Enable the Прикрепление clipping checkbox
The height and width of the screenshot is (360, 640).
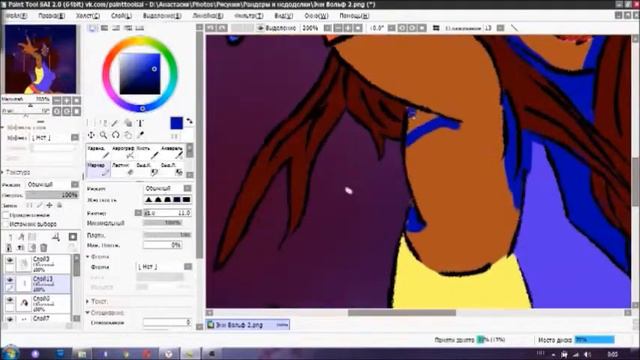pos(6,215)
